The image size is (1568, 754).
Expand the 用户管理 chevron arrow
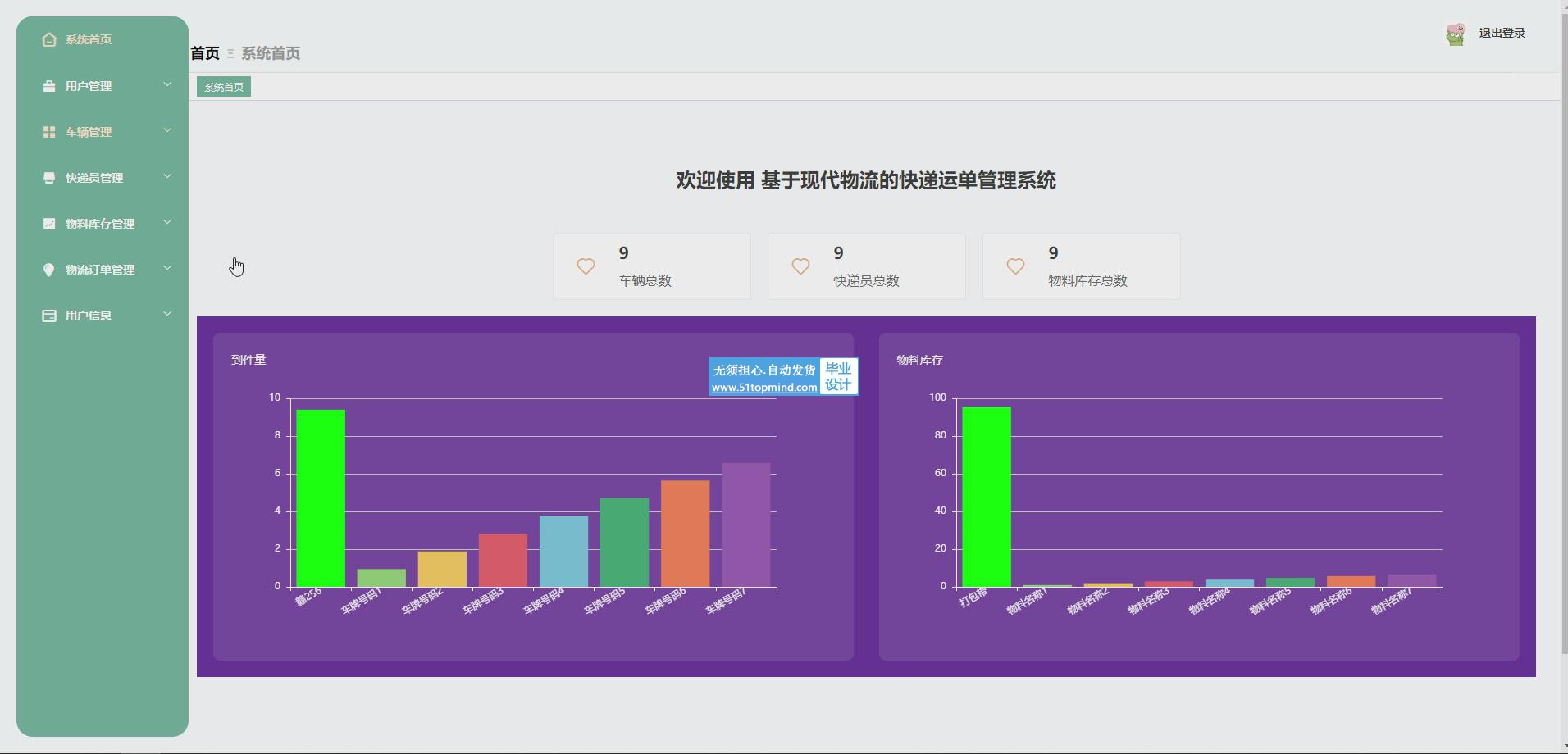167,84
